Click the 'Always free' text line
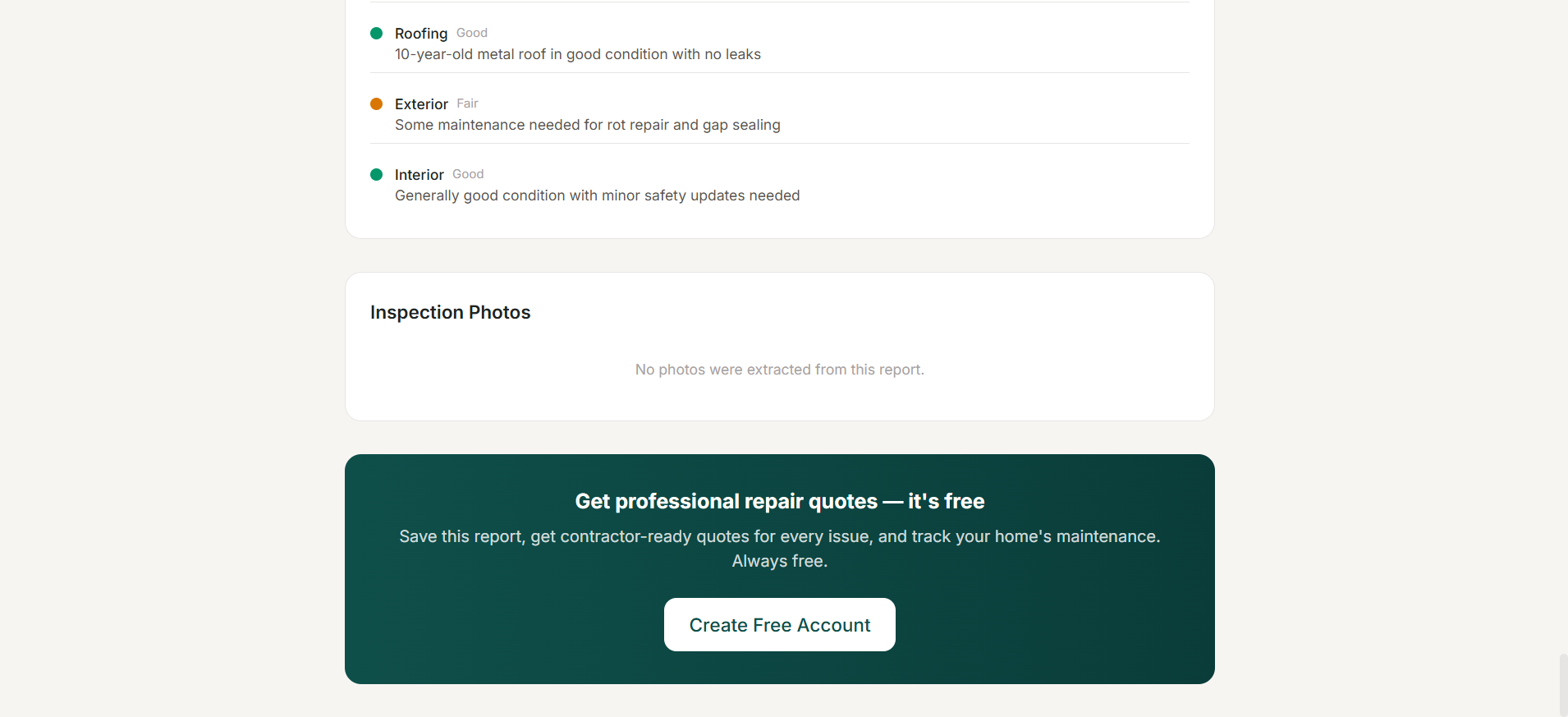 pyautogui.click(x=779, y=561)
